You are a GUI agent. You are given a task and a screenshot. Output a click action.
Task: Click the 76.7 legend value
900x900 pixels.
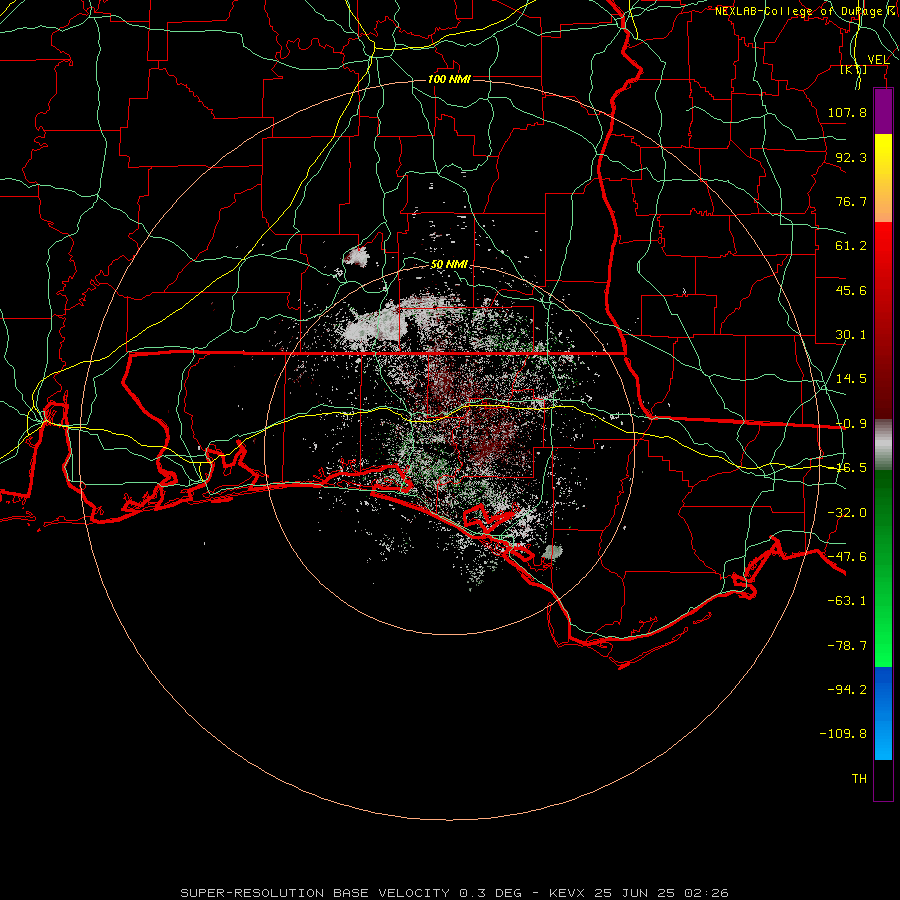(851, 201)
